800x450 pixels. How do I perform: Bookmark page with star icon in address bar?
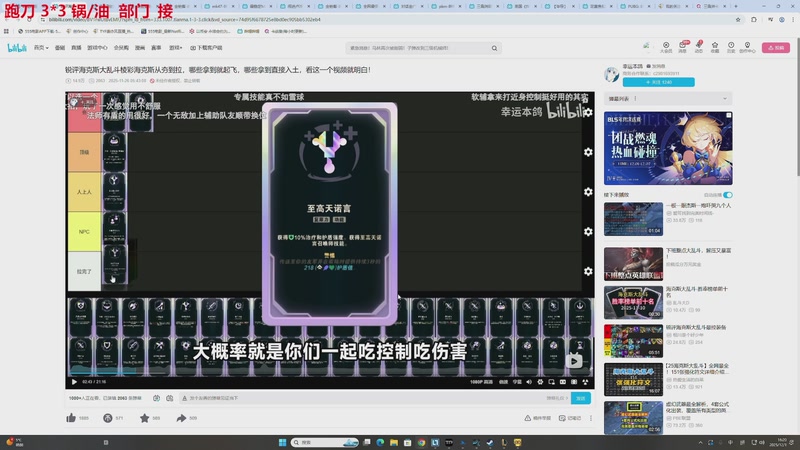[738, 19]
